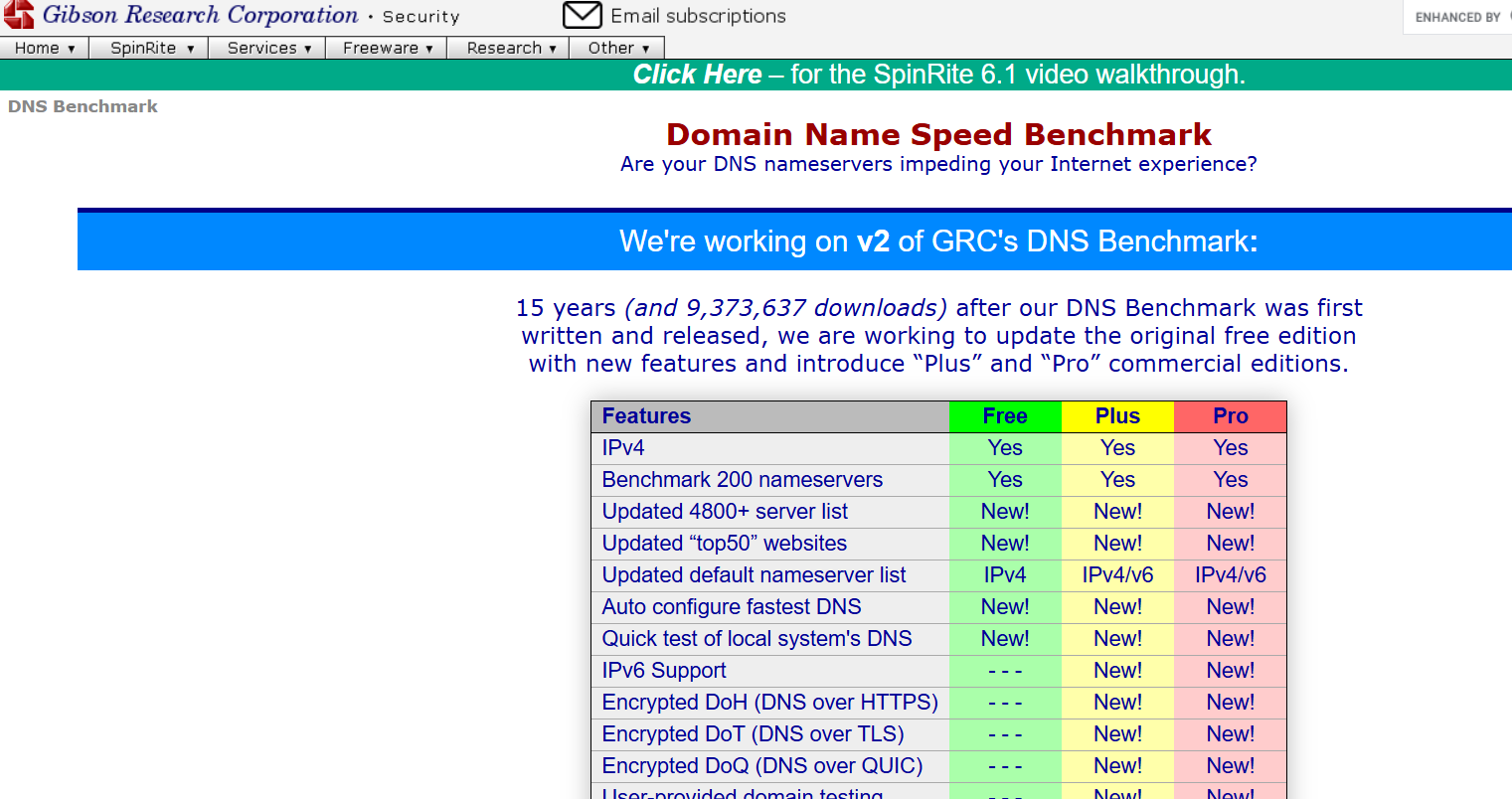Click the Gibson Research Corporation logo icon

pos(19,15)
